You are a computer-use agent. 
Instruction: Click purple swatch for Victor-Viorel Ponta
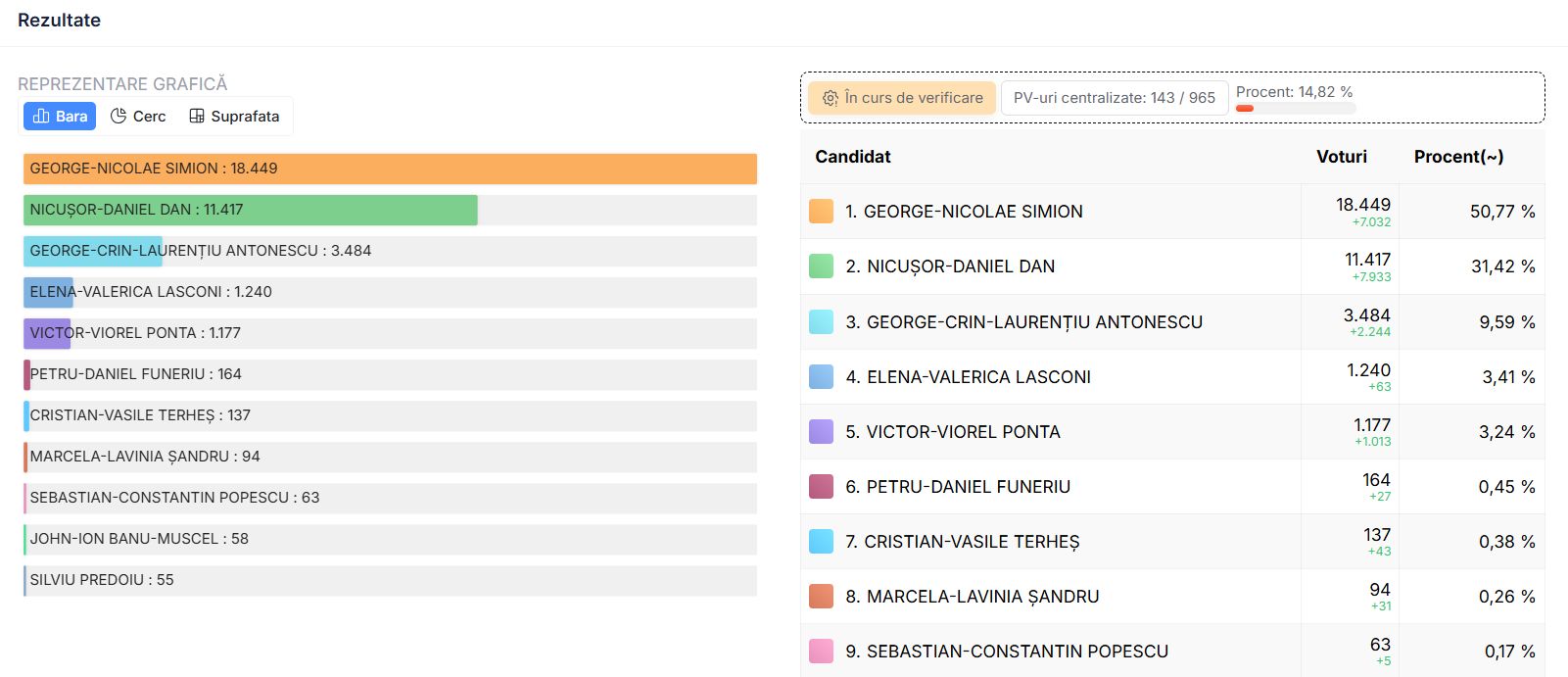point(822,432)
